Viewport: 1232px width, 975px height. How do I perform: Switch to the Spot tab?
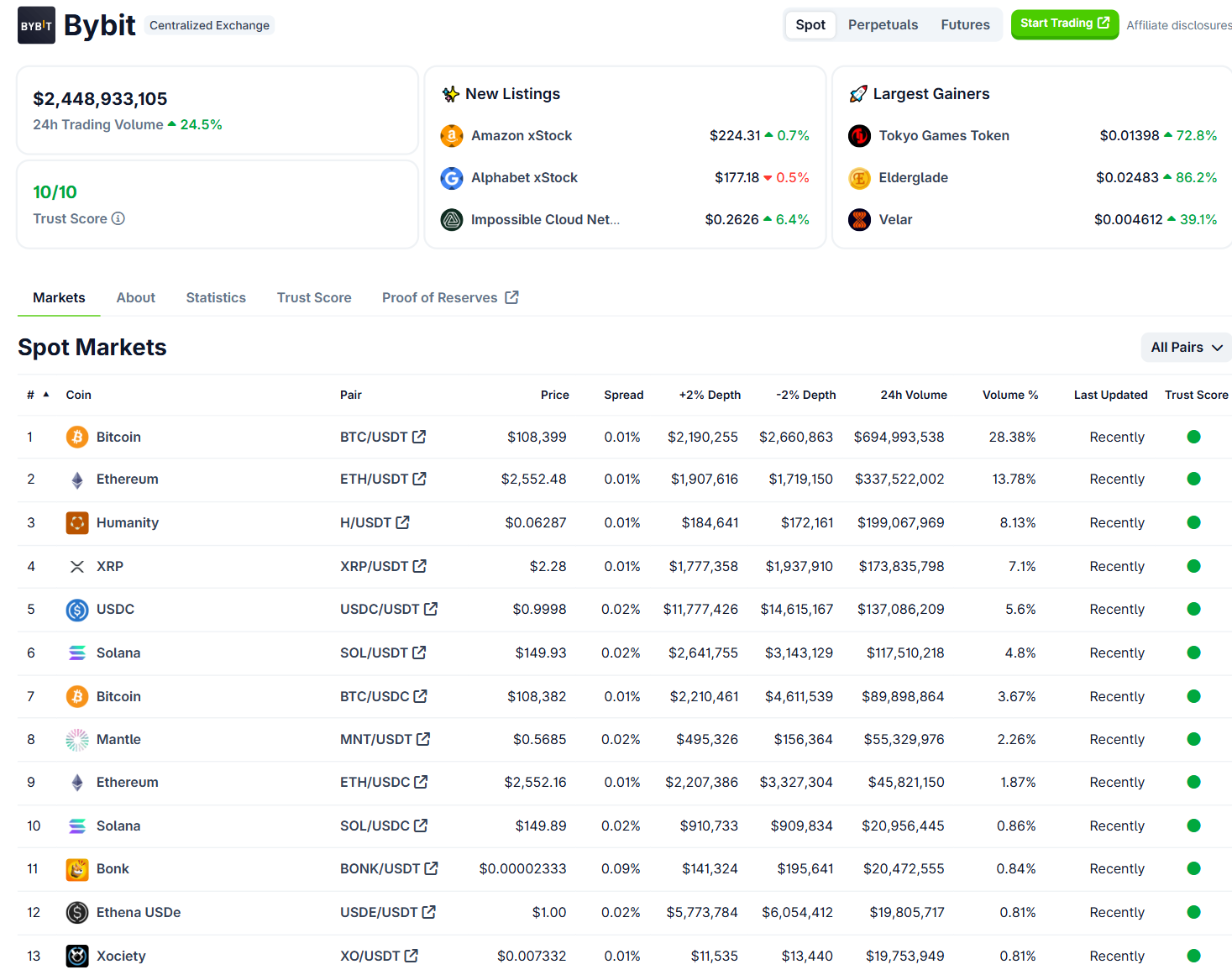810,24
